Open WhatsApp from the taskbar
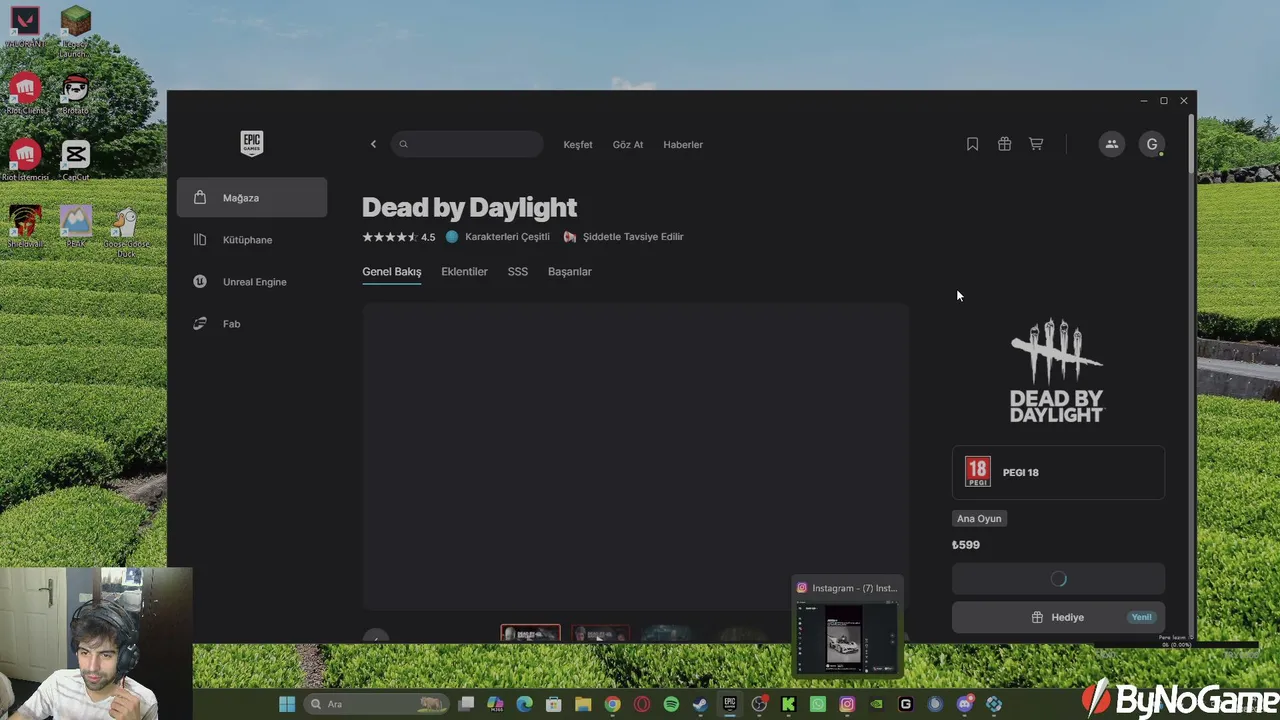The width and height of the screenshot is (1280, 720). [818, 704]
